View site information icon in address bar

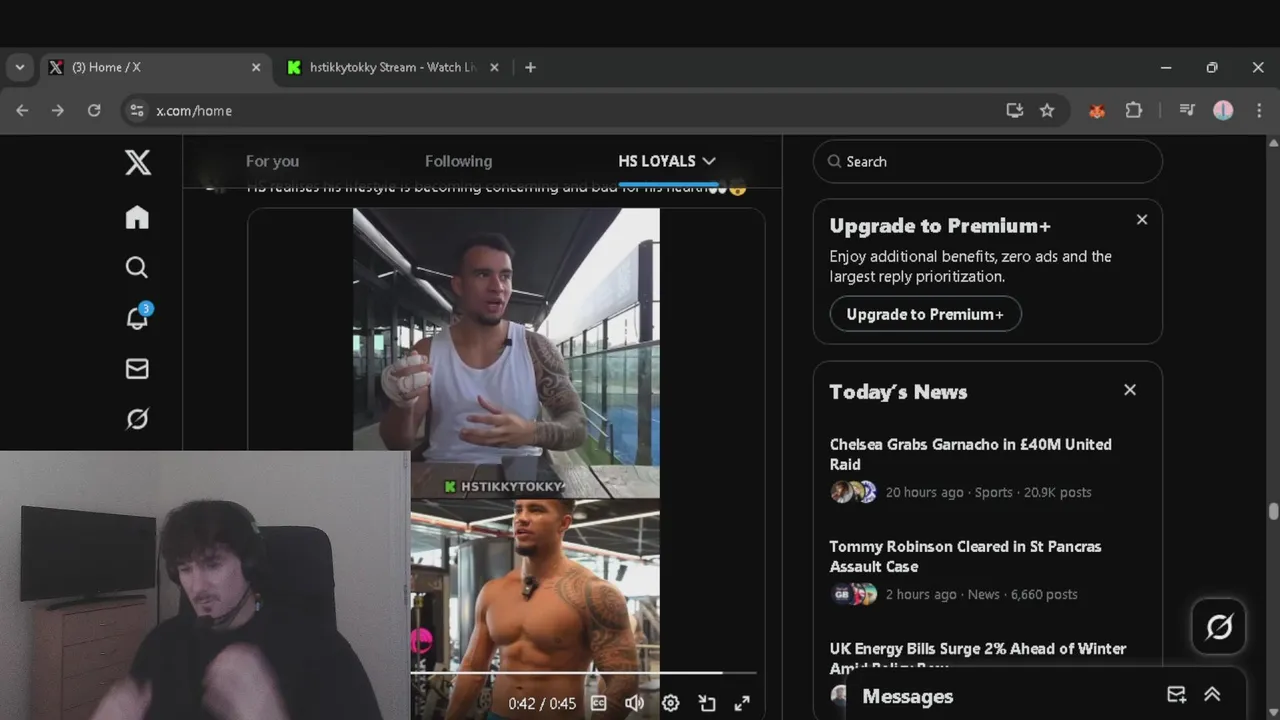coord(138,110)
